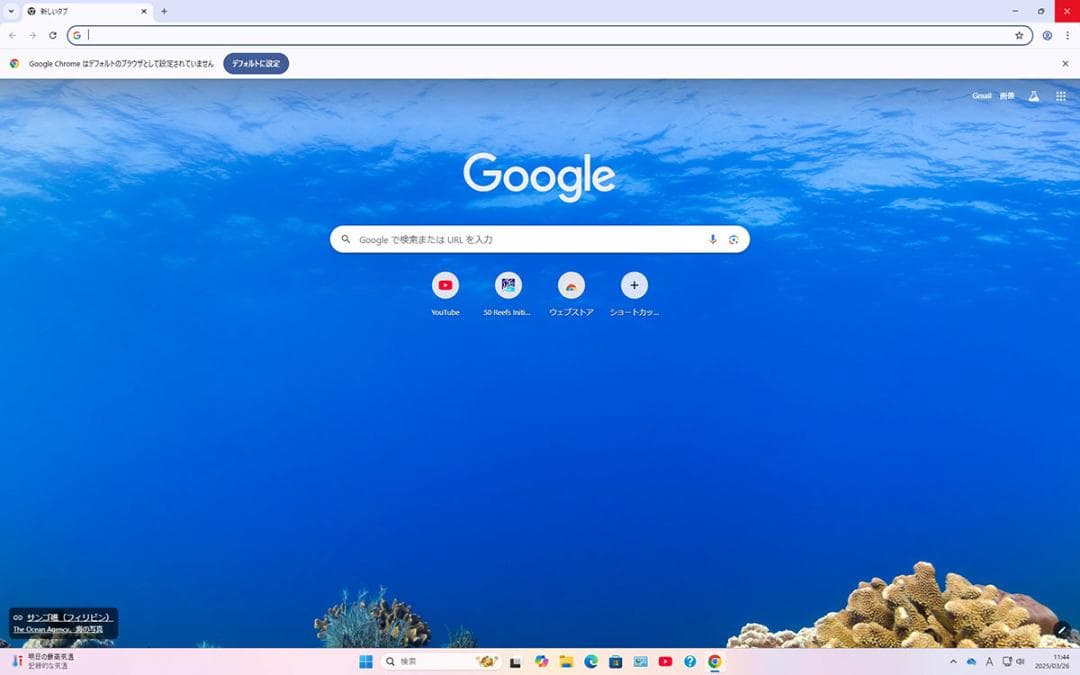
Task: Click the add shortcut plus tile
Action: coord(634,286)
